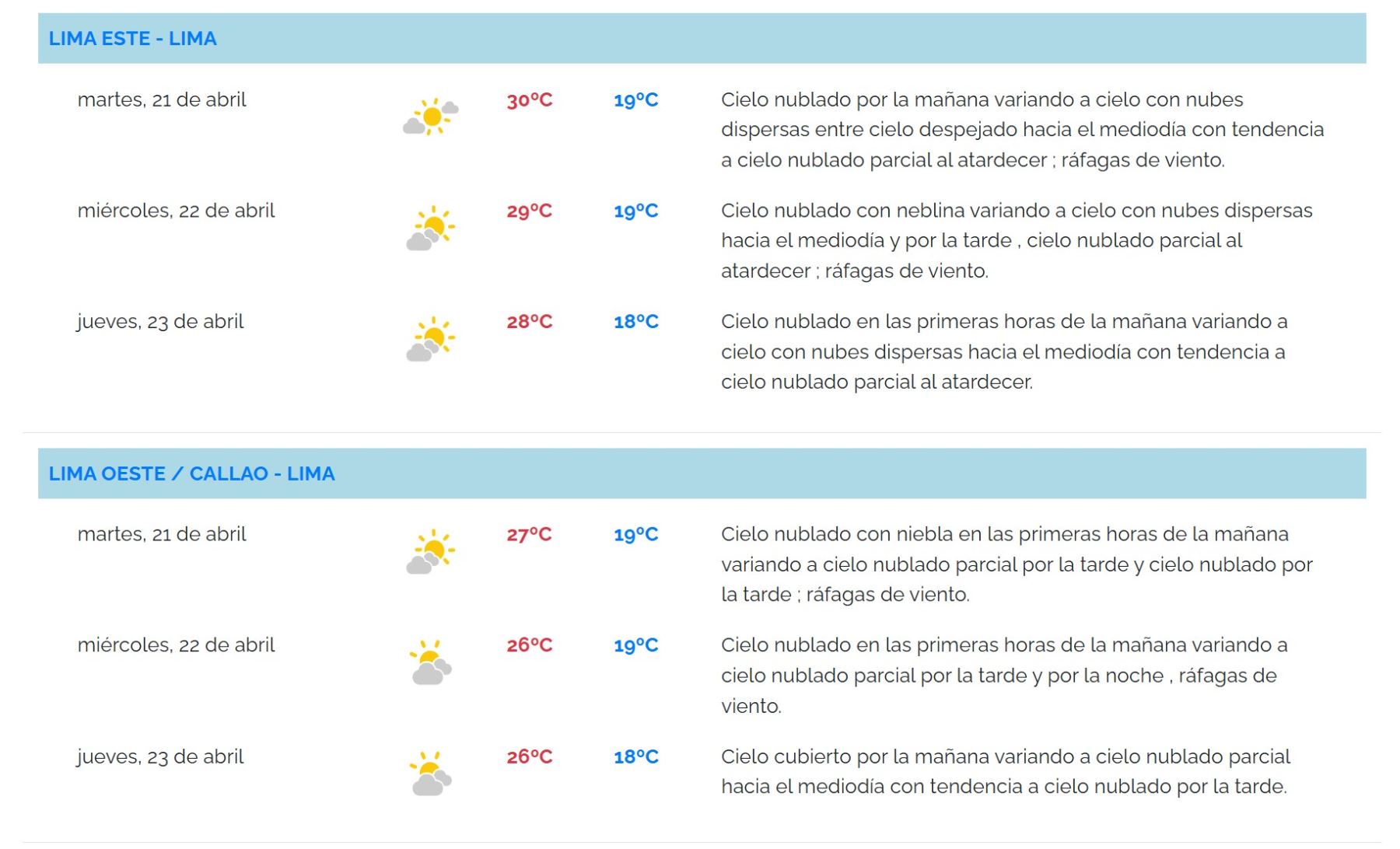Click weather icon for Lima Este miércoles 22
This screenshot has width=1400, height=849.
click(x=431, y=228)
